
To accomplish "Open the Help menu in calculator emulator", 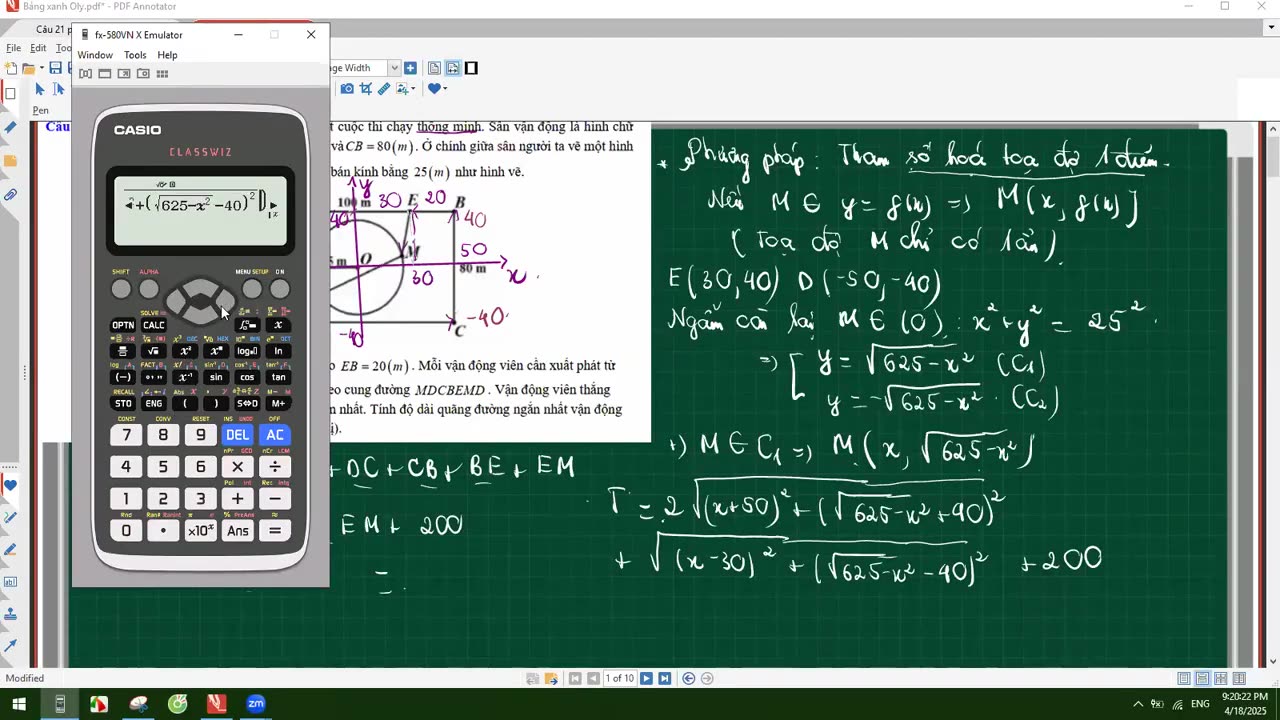I will (167, 55).
